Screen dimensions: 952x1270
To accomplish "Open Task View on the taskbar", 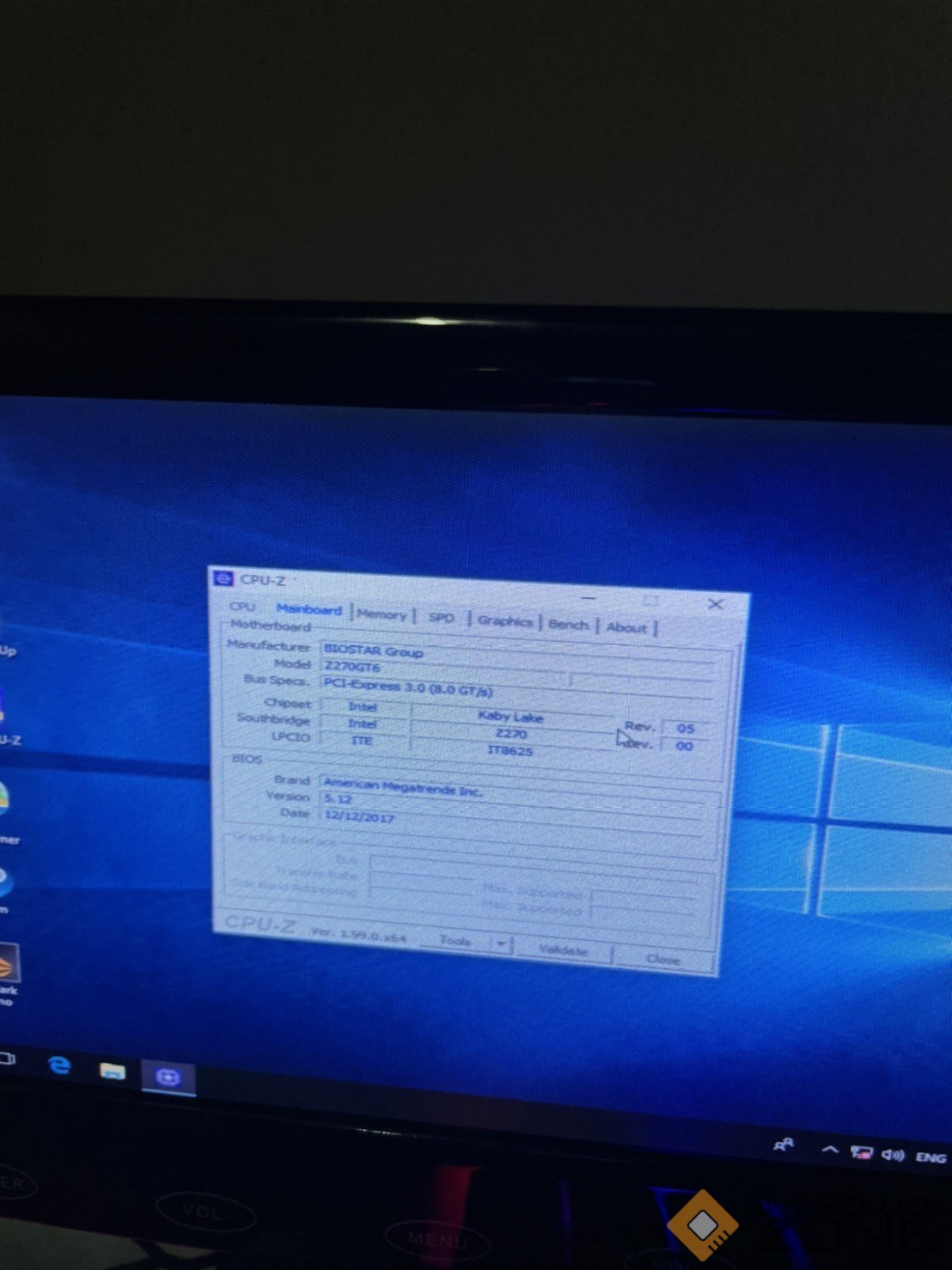I will pyautogui.click(x=7, y=1059).
